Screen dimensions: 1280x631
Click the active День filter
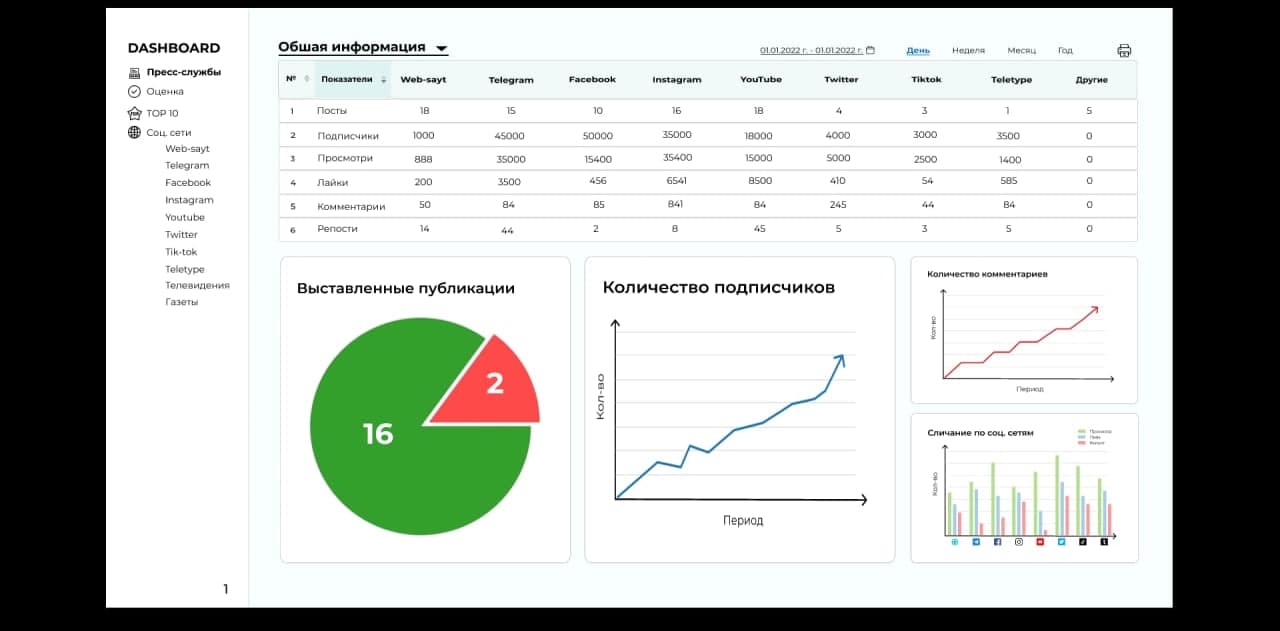(x=917, y=50)
